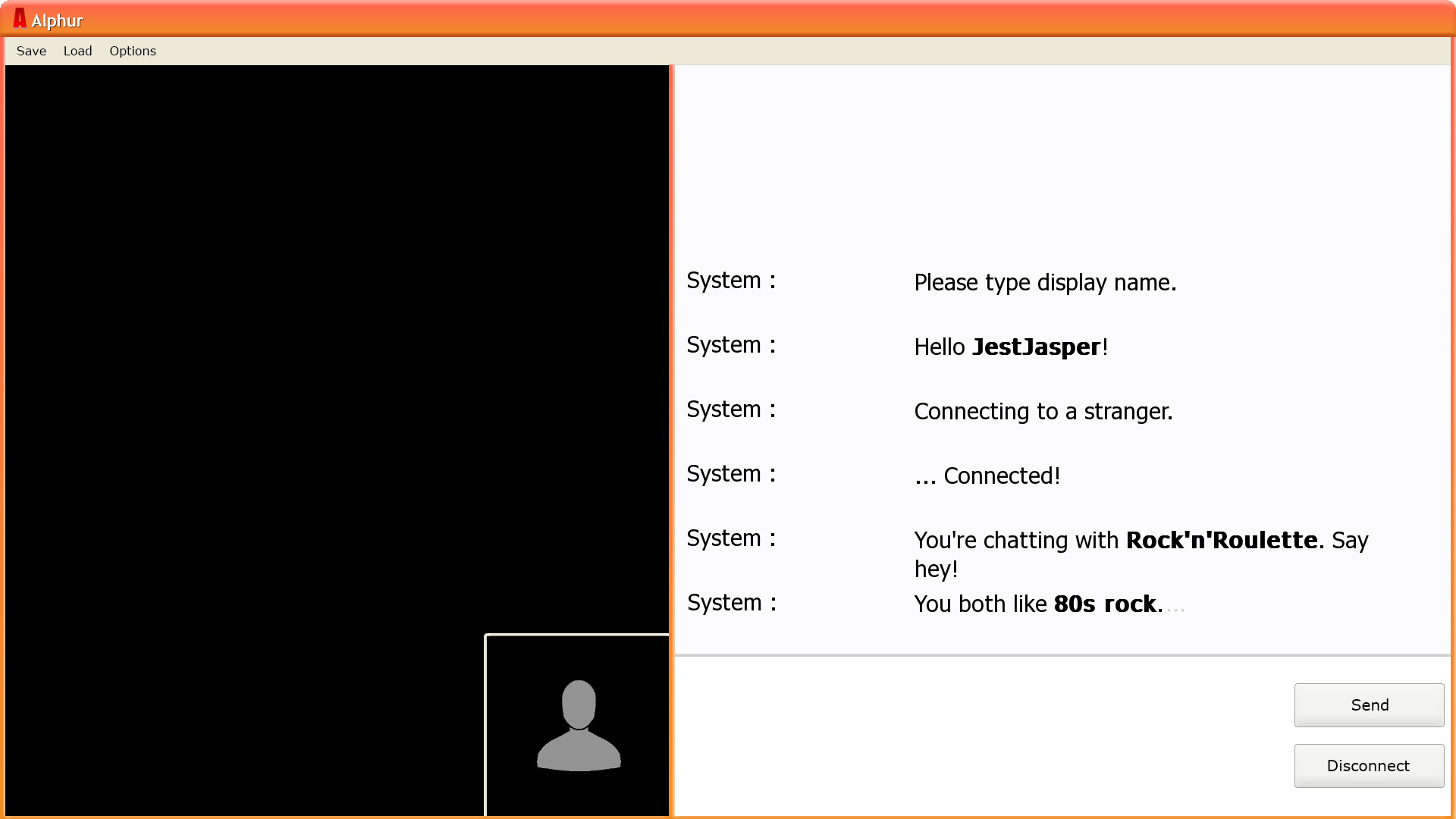The height and width of the screenshot is (819, 1456).
Task: Open the Save menu
Action: (x=31, y=51)
